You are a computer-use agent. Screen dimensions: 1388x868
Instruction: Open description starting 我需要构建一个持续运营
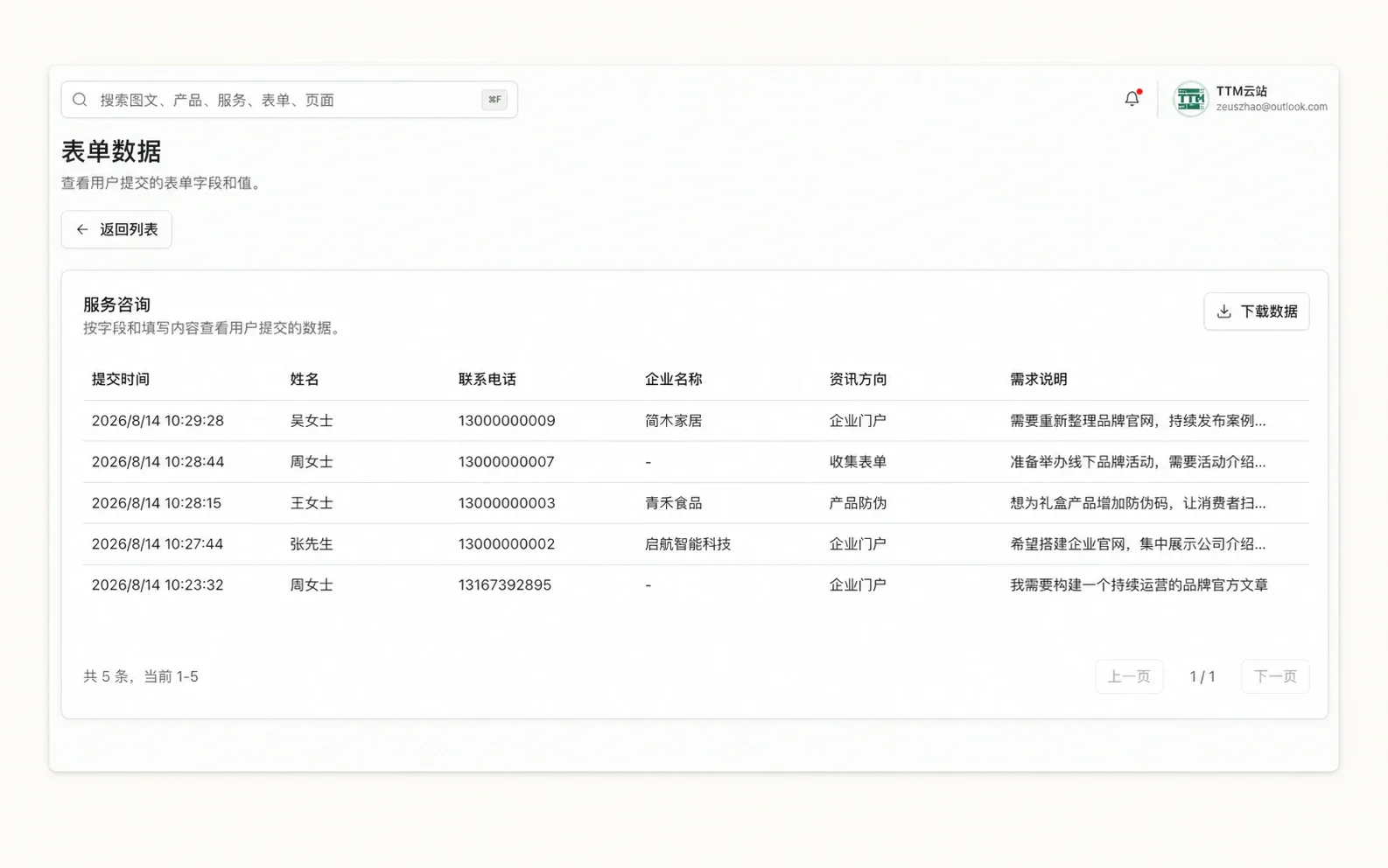(x=1139, y=585)
